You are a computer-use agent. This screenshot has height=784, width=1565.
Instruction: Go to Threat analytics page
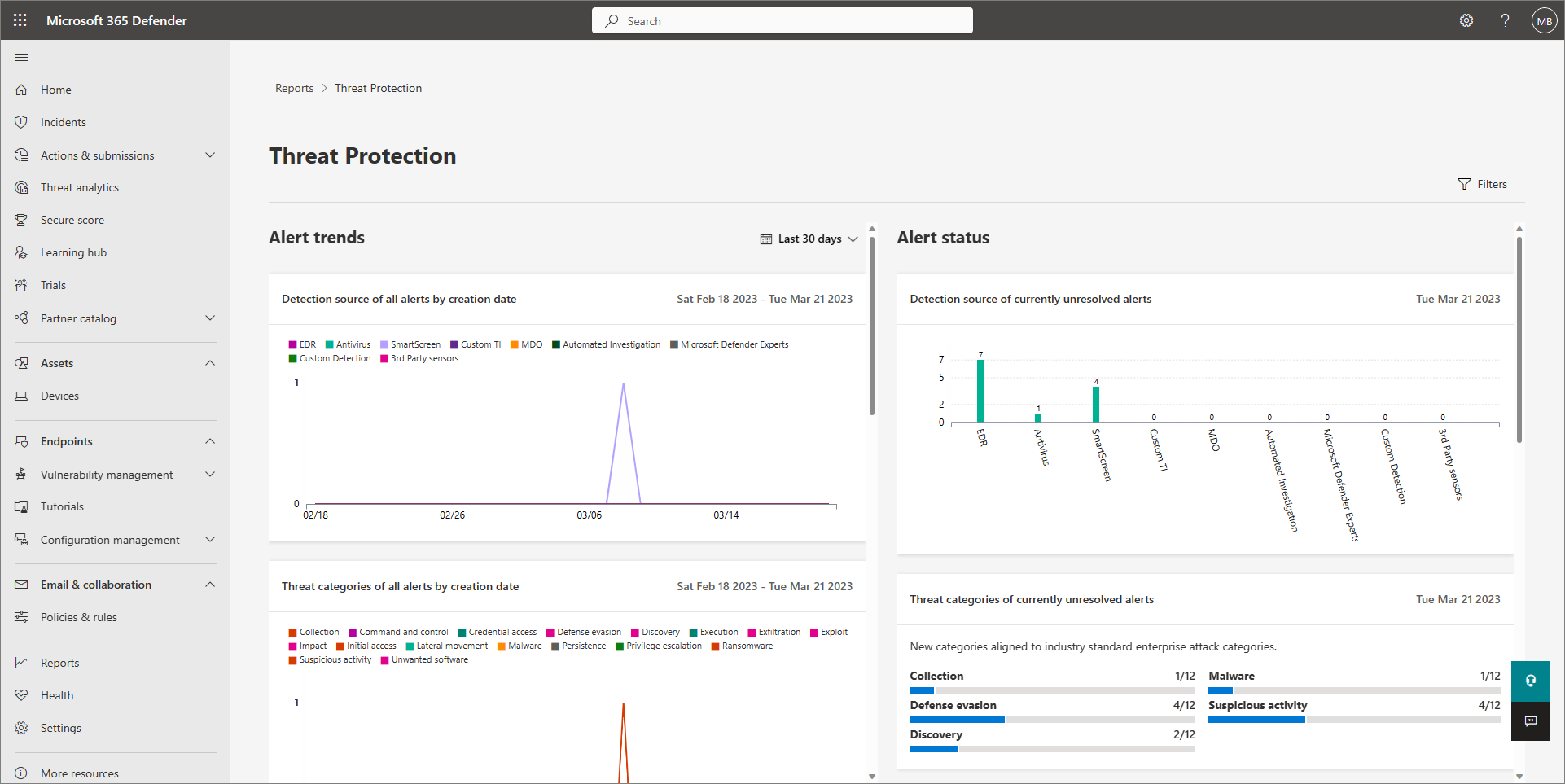(80, 187)
